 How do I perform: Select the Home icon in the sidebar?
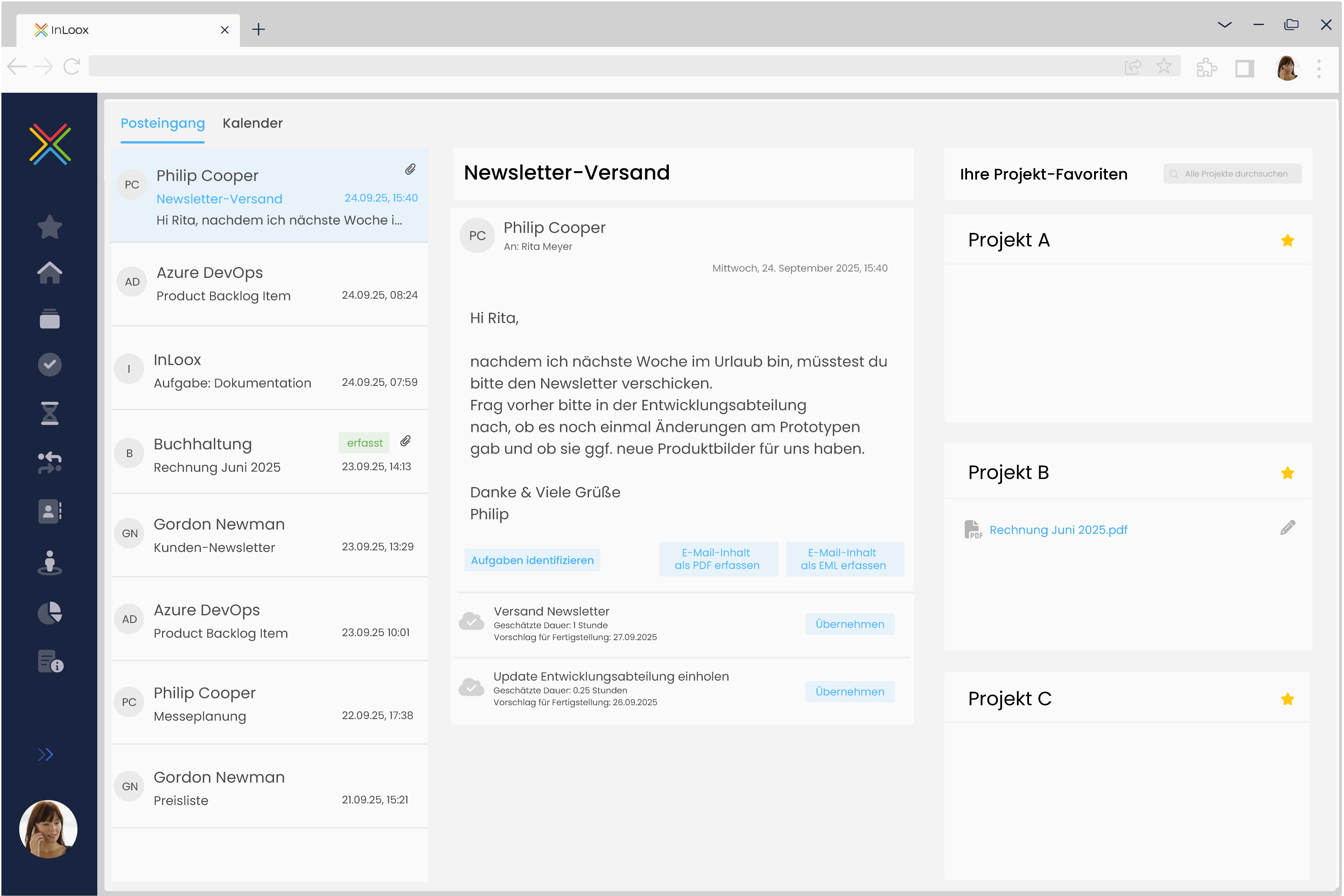pyautogui.click(x=49, y=273)
